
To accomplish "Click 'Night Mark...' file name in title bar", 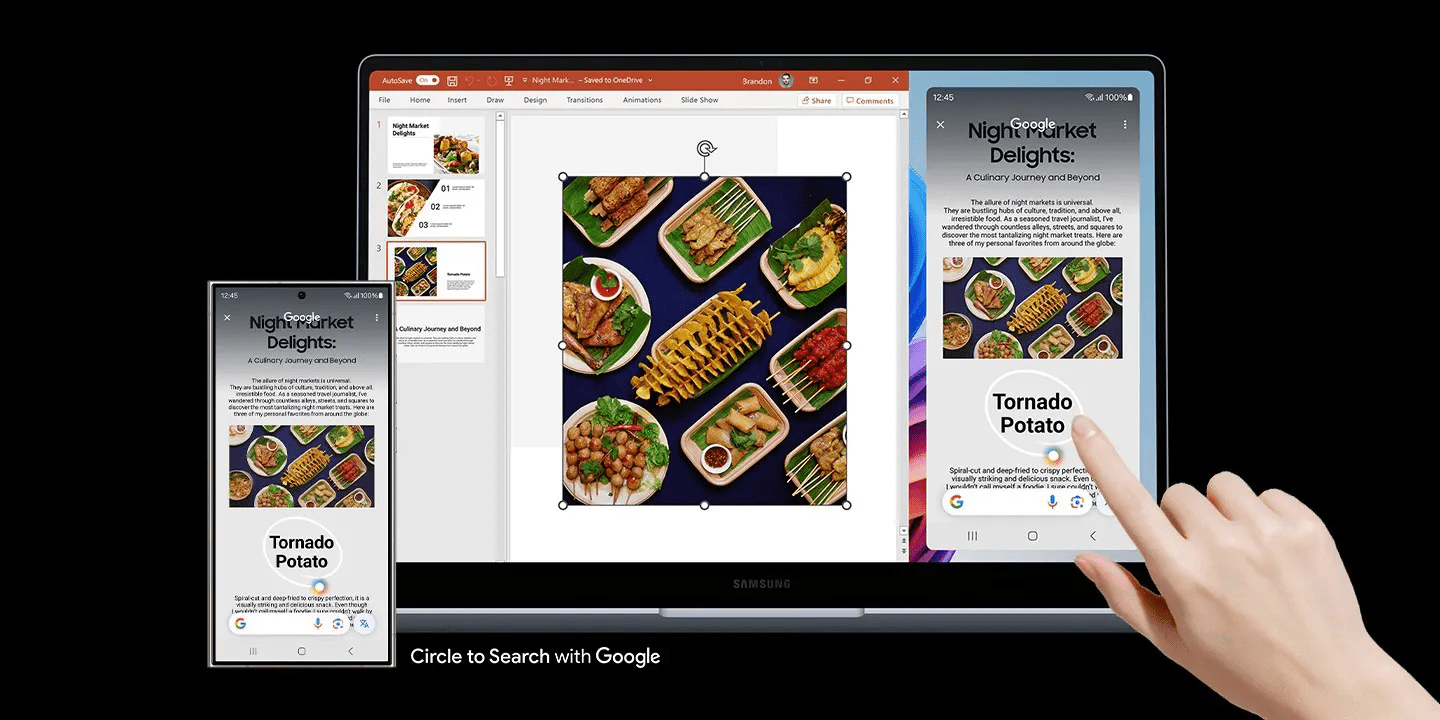I will pos(553,80).
